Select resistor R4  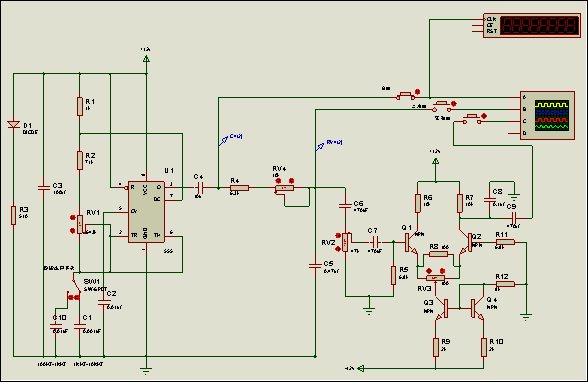pos(239,188)
